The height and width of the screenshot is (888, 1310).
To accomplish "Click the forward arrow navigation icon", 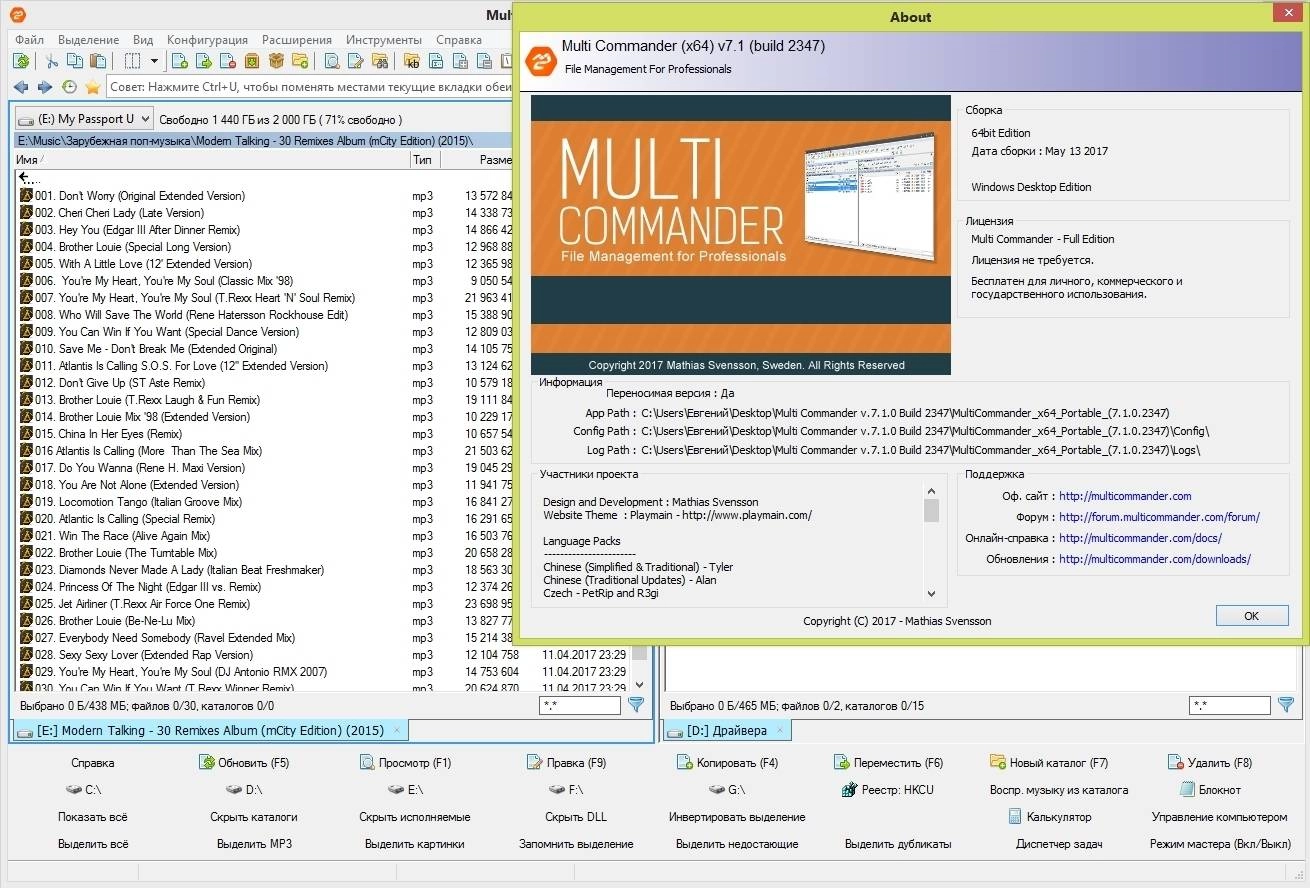I will (44, 87).
